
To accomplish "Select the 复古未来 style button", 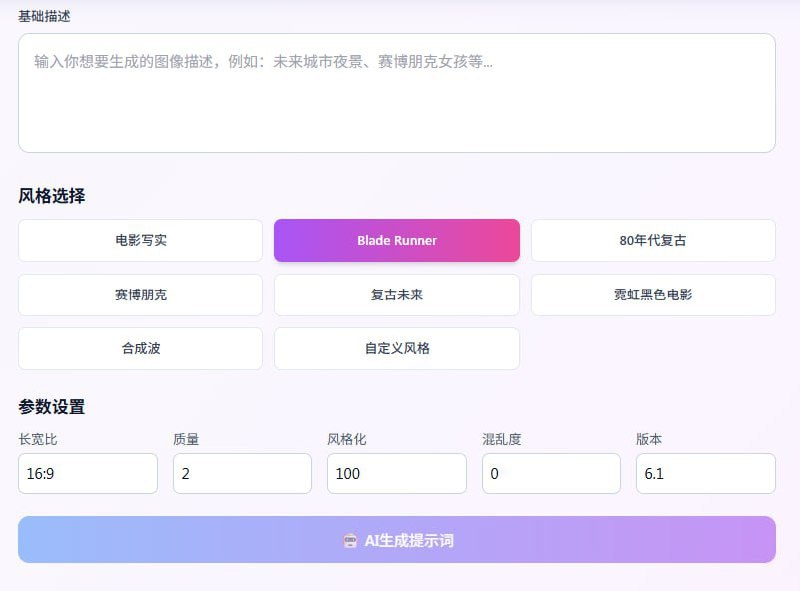I will point(396,294).
